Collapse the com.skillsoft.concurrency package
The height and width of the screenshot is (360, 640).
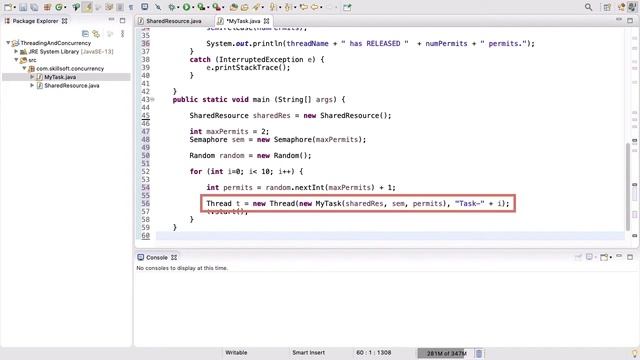pos(24,68)
